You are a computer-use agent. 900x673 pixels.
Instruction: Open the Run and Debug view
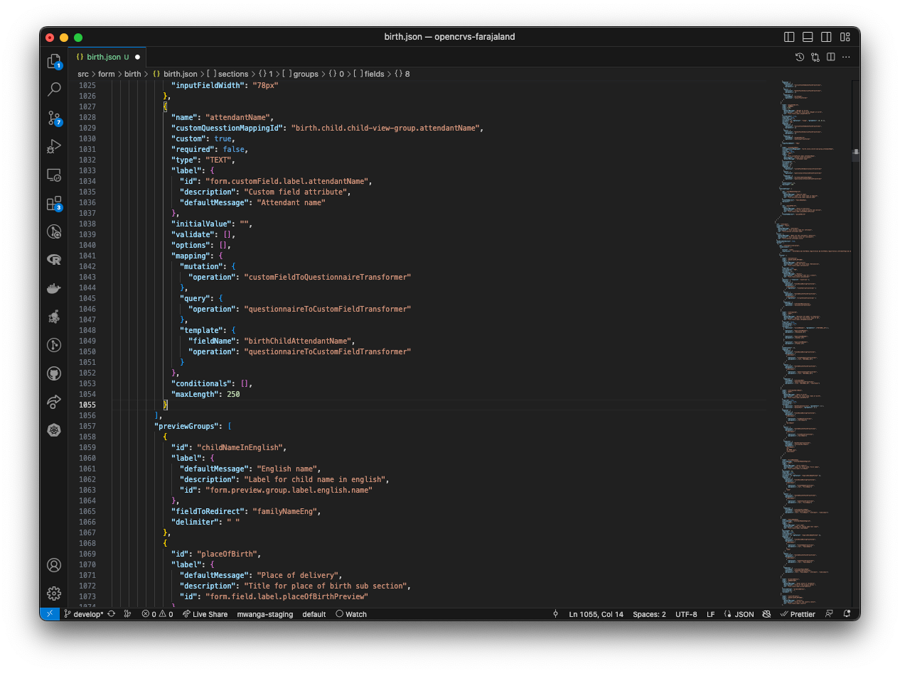[x=54, y=146]
